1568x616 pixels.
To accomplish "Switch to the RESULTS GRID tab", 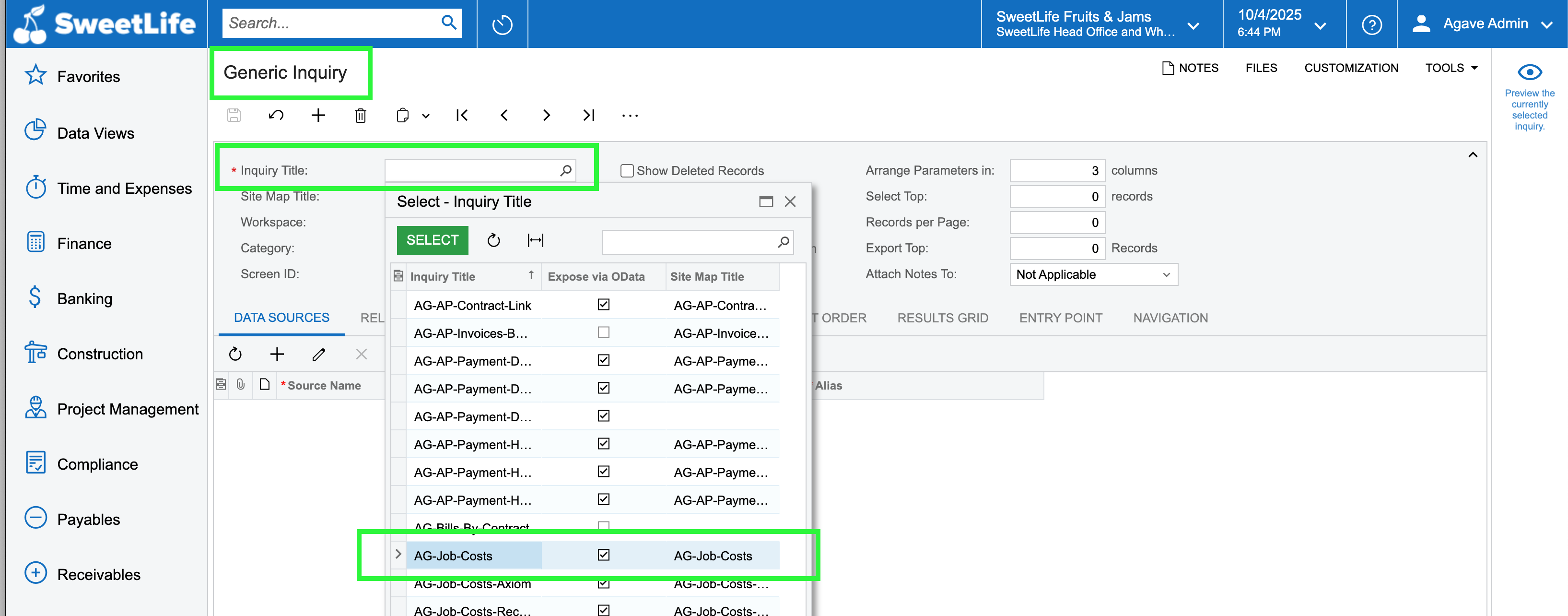I will click(942, 318).
